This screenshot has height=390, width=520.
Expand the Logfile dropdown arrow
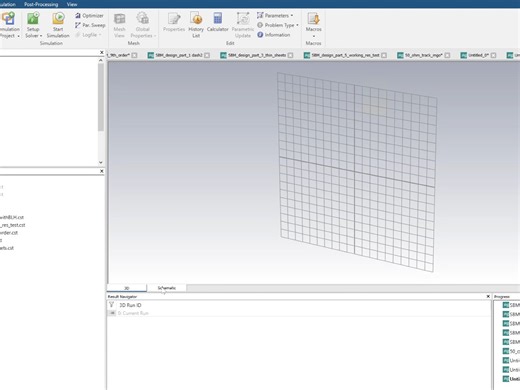click(100, 35)
